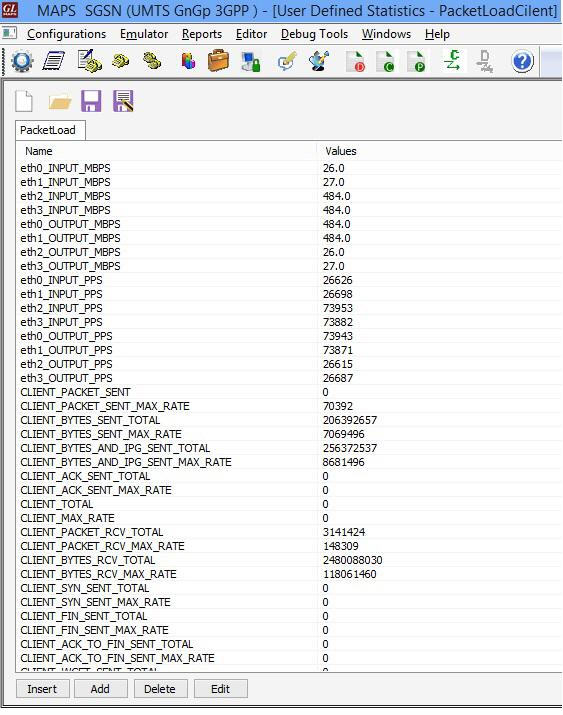Click the value 7069496
The height and width of the screenshot is (715, 563).
(x=344, y=434)
